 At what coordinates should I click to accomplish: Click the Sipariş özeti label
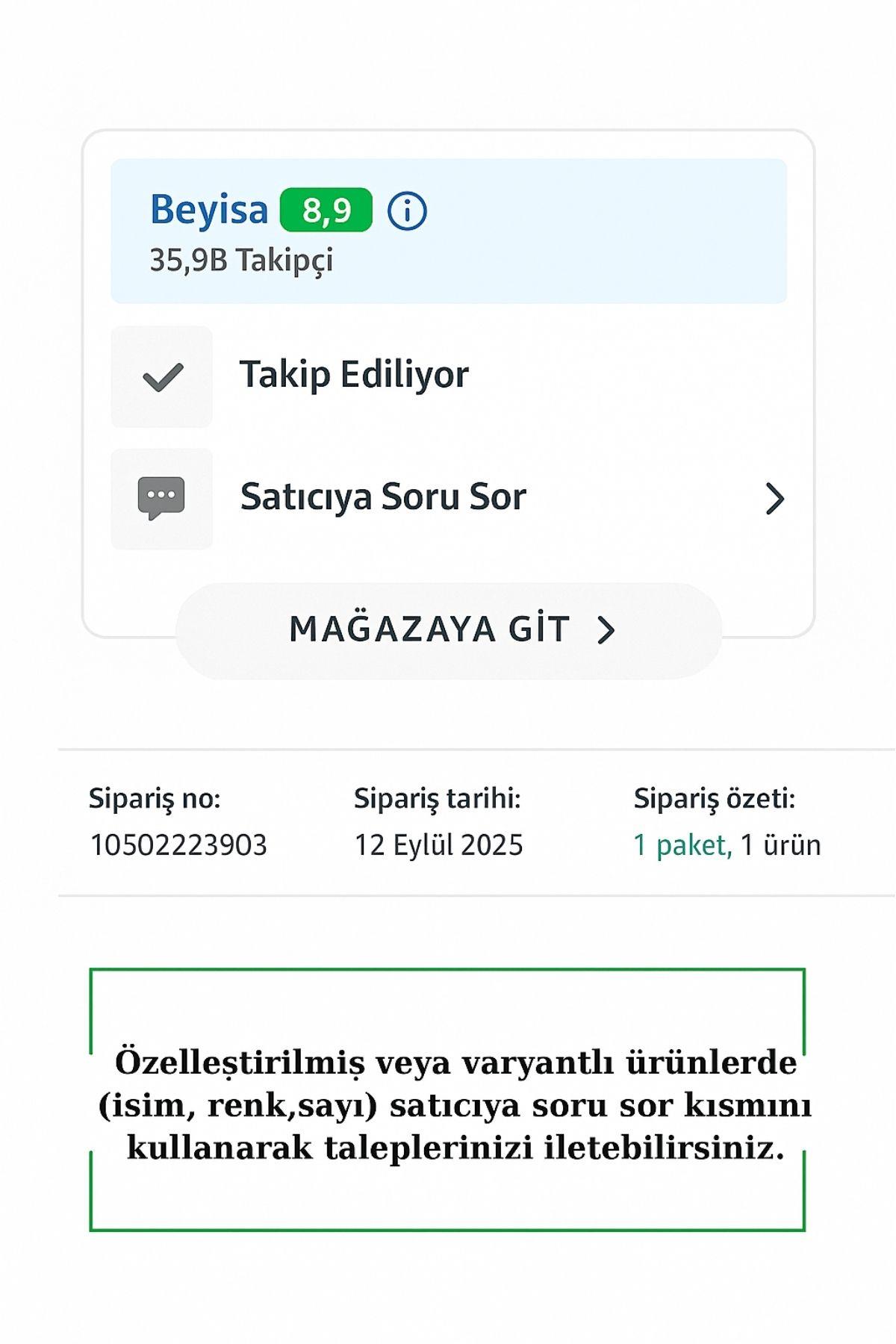tap(714, 799)
